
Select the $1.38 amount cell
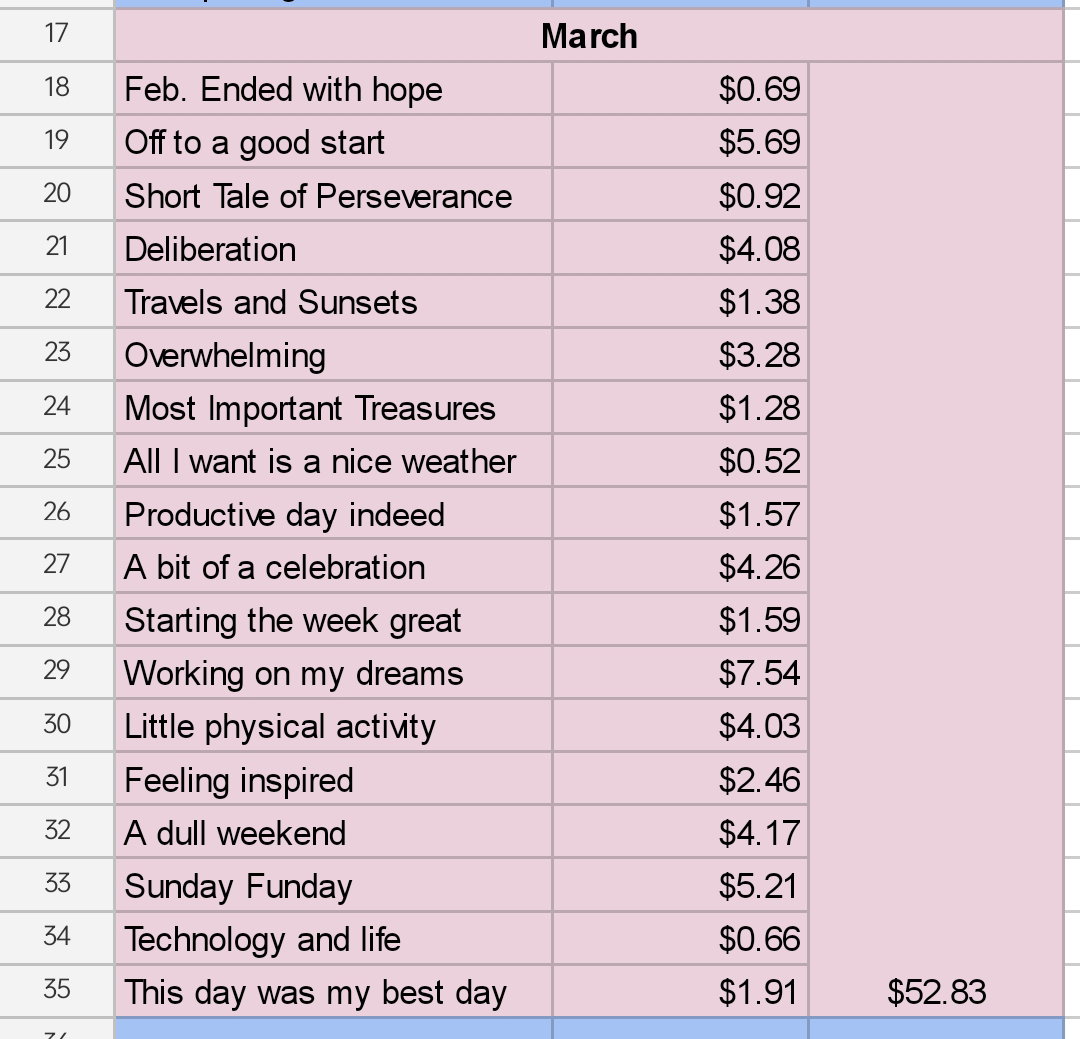click(681, 301)
